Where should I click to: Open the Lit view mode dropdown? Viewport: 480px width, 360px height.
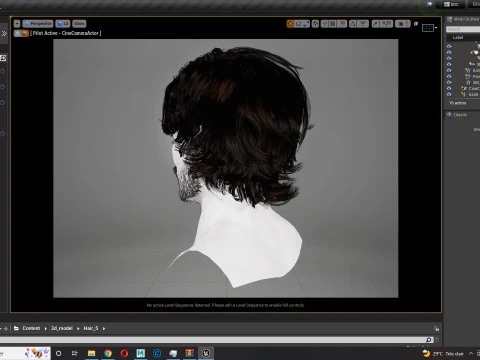point(63,24)
